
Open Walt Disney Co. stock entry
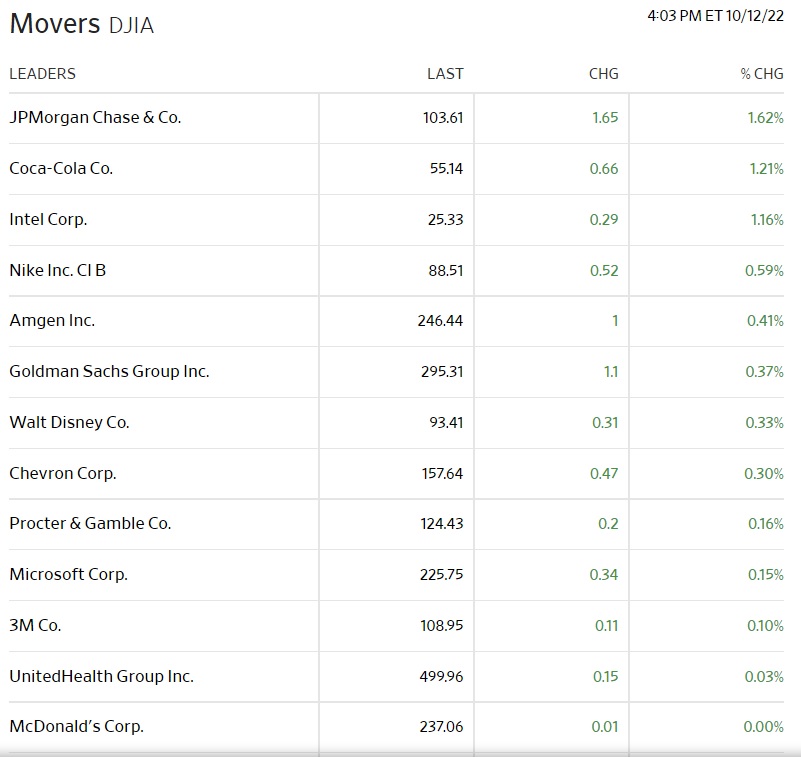click(x=69, y=422)
